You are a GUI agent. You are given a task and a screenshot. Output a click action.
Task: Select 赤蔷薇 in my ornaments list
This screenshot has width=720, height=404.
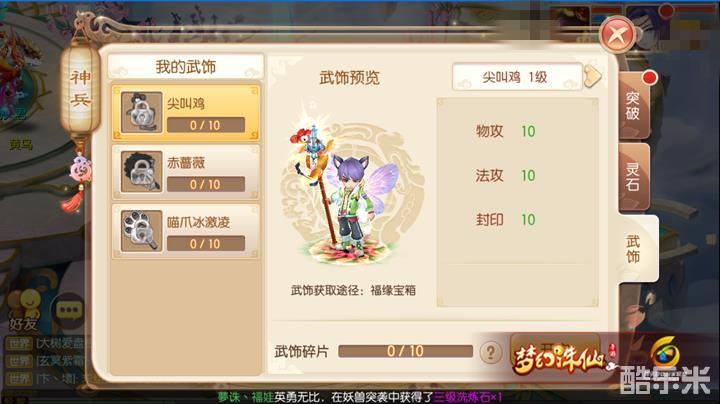[x=186, y=172]
